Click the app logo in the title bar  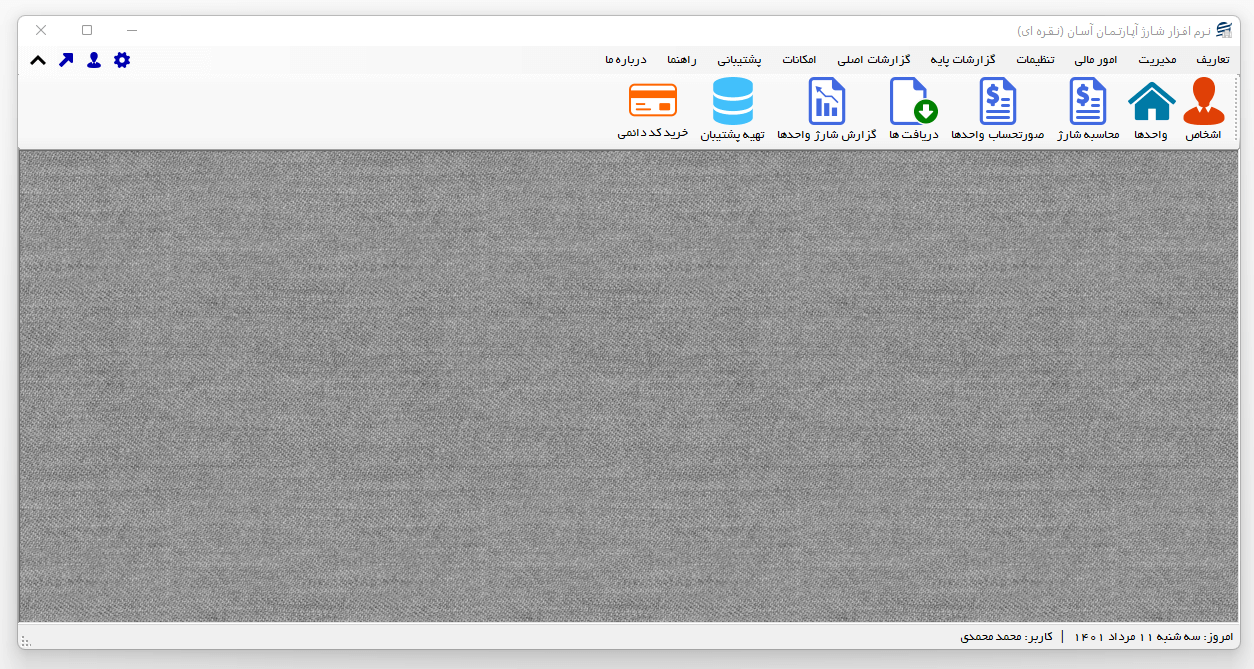pos(1224,30)
